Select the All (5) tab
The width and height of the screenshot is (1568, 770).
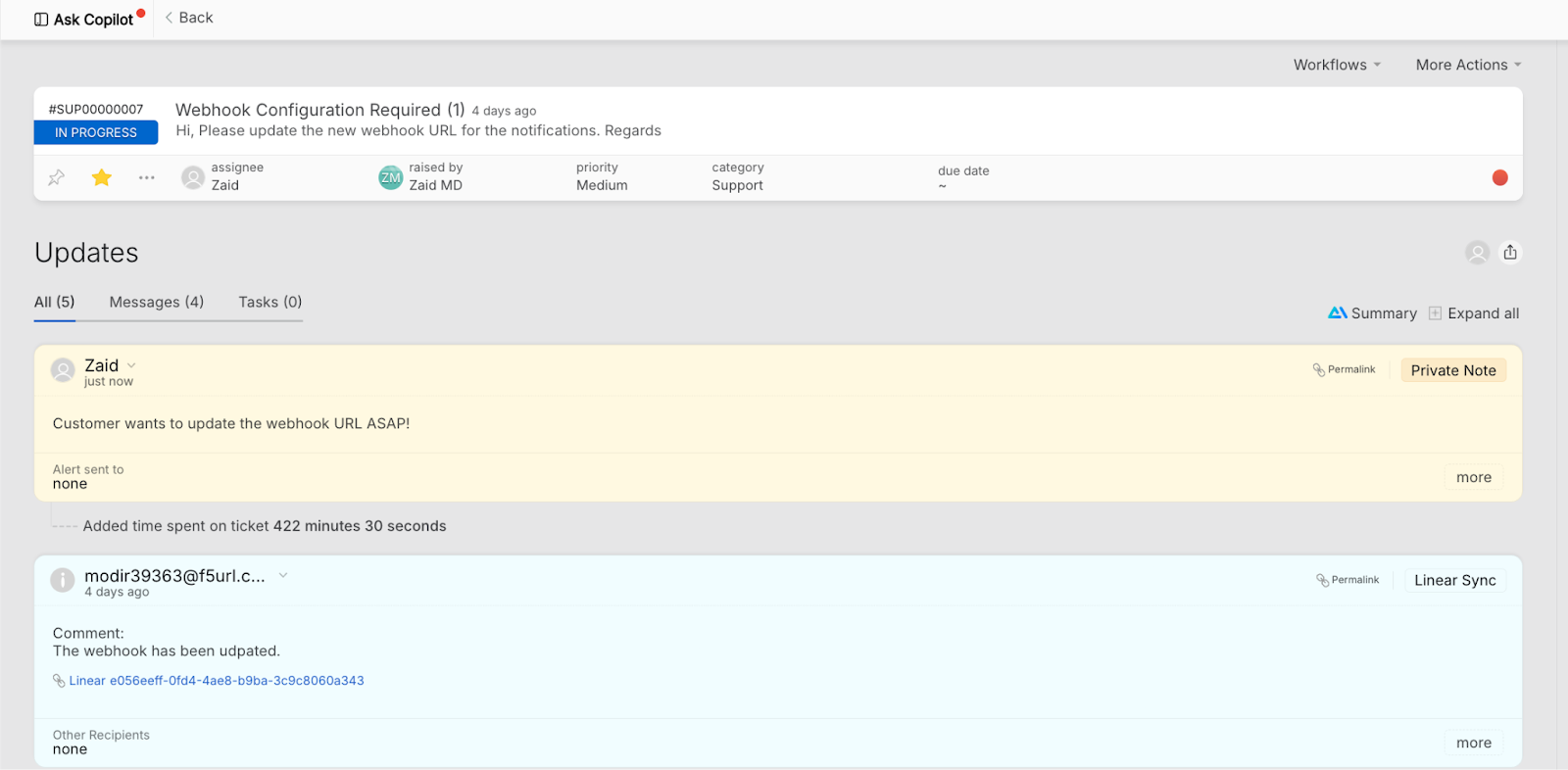(x=55, y=302)
